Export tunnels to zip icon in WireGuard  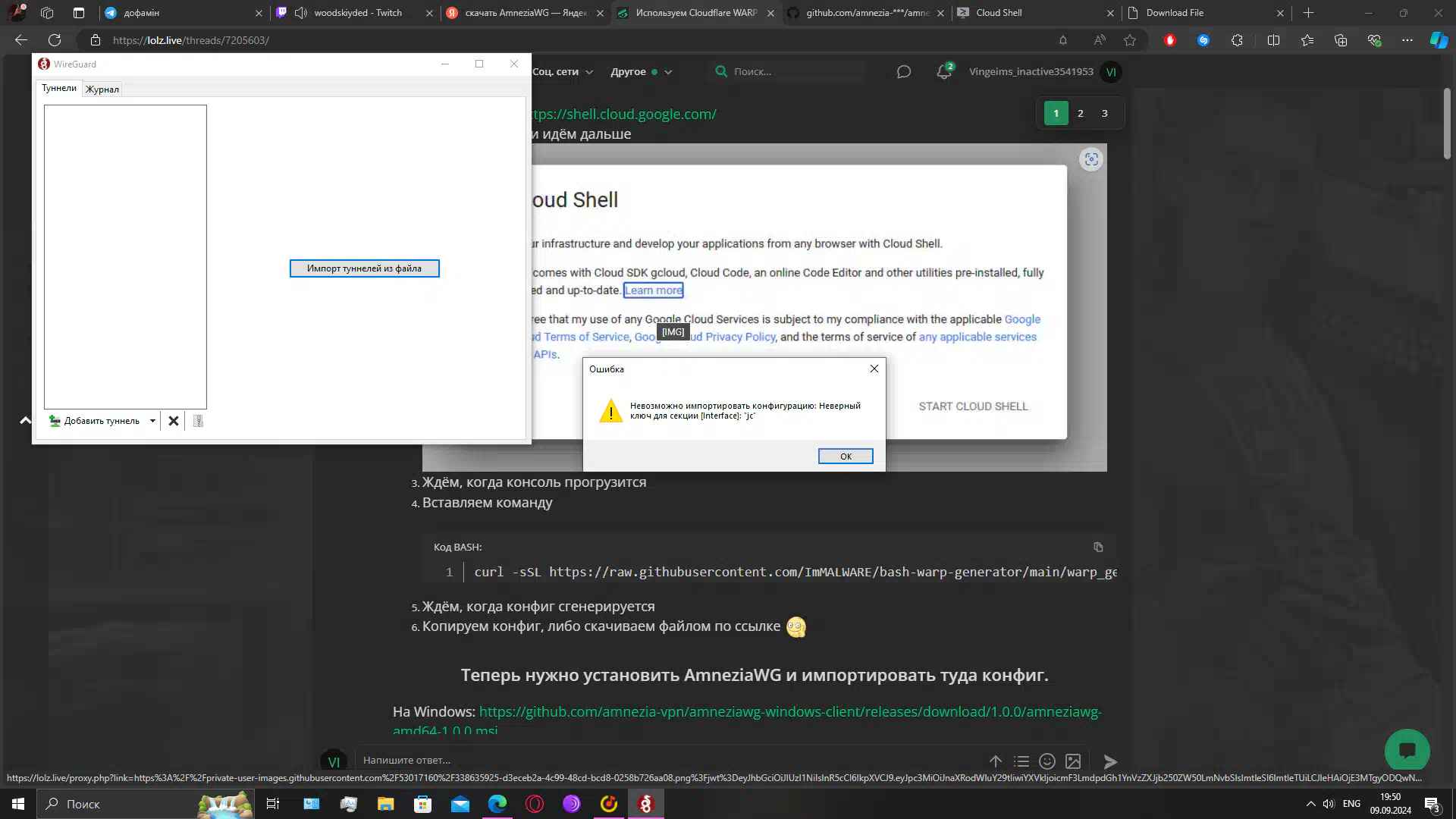(x=198, y=421)
